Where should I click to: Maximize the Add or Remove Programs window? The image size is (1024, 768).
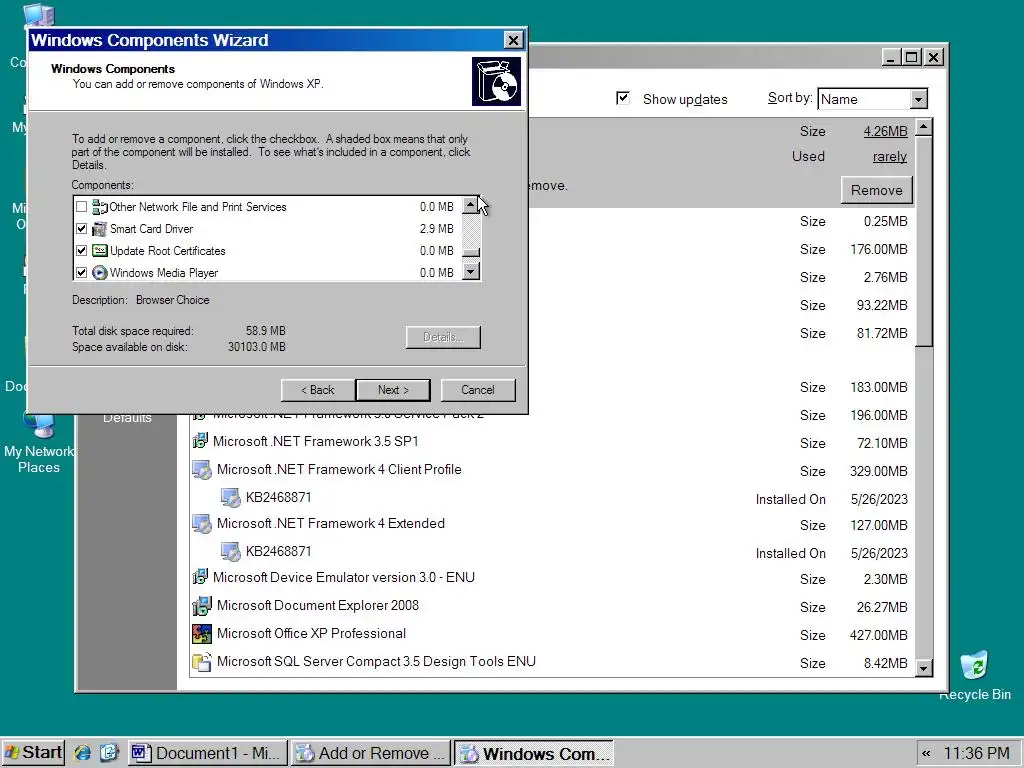[x=912, y=57]
